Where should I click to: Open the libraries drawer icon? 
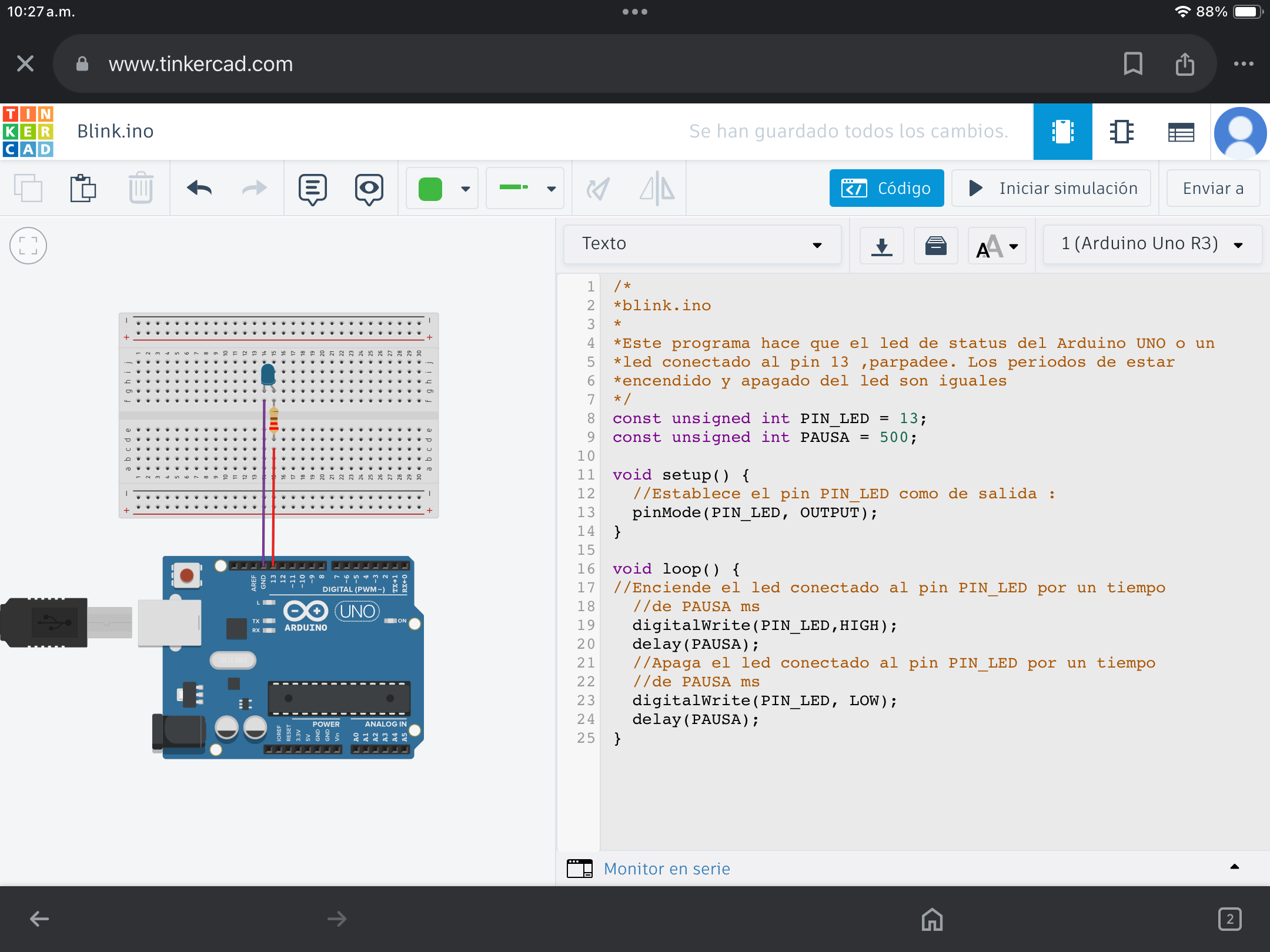coord(935,246)
